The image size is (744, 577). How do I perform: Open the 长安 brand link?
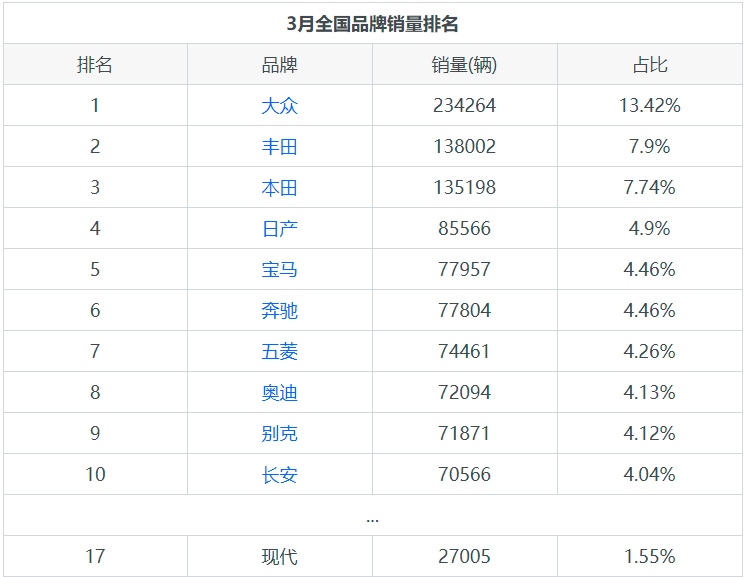click(279, 475)
